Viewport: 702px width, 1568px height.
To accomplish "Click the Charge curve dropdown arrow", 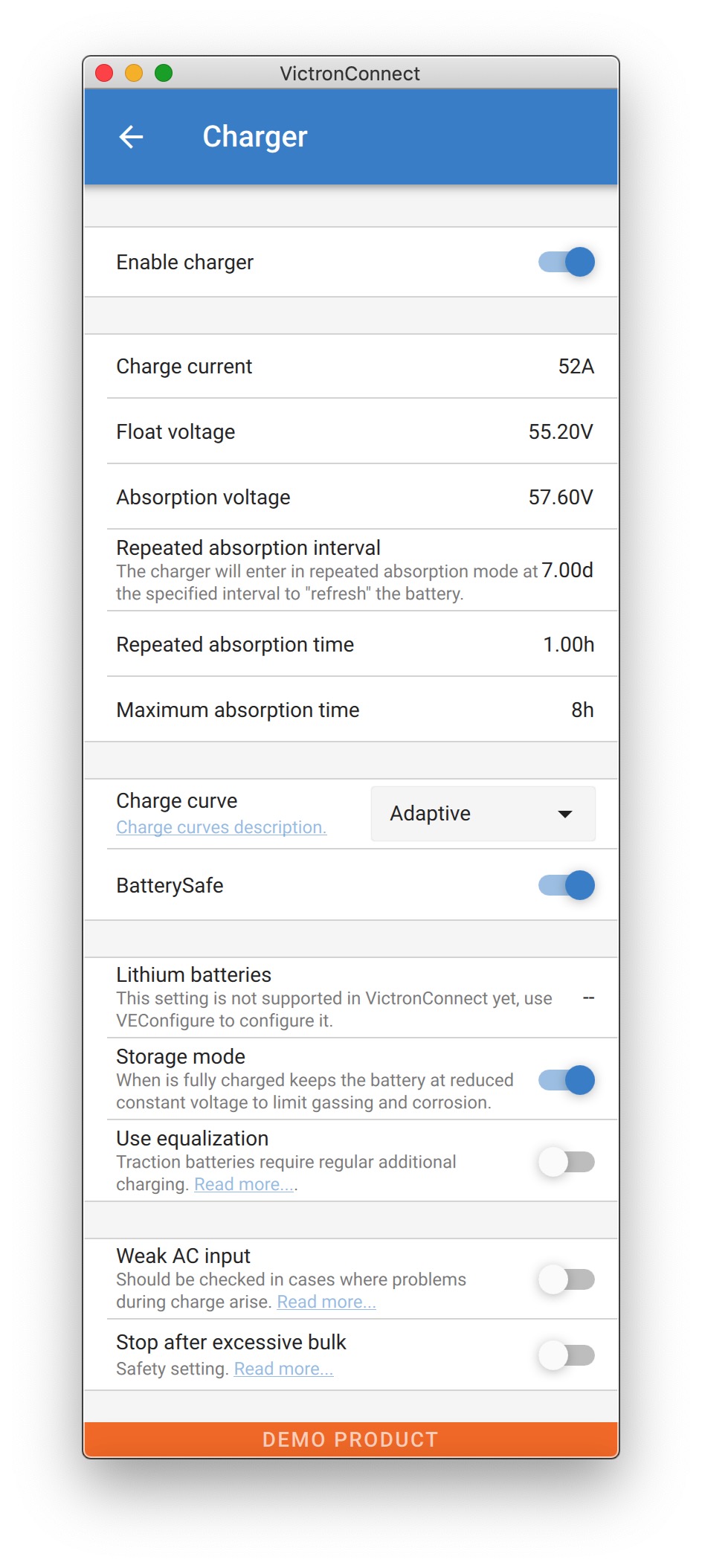I will pos(565,814).
